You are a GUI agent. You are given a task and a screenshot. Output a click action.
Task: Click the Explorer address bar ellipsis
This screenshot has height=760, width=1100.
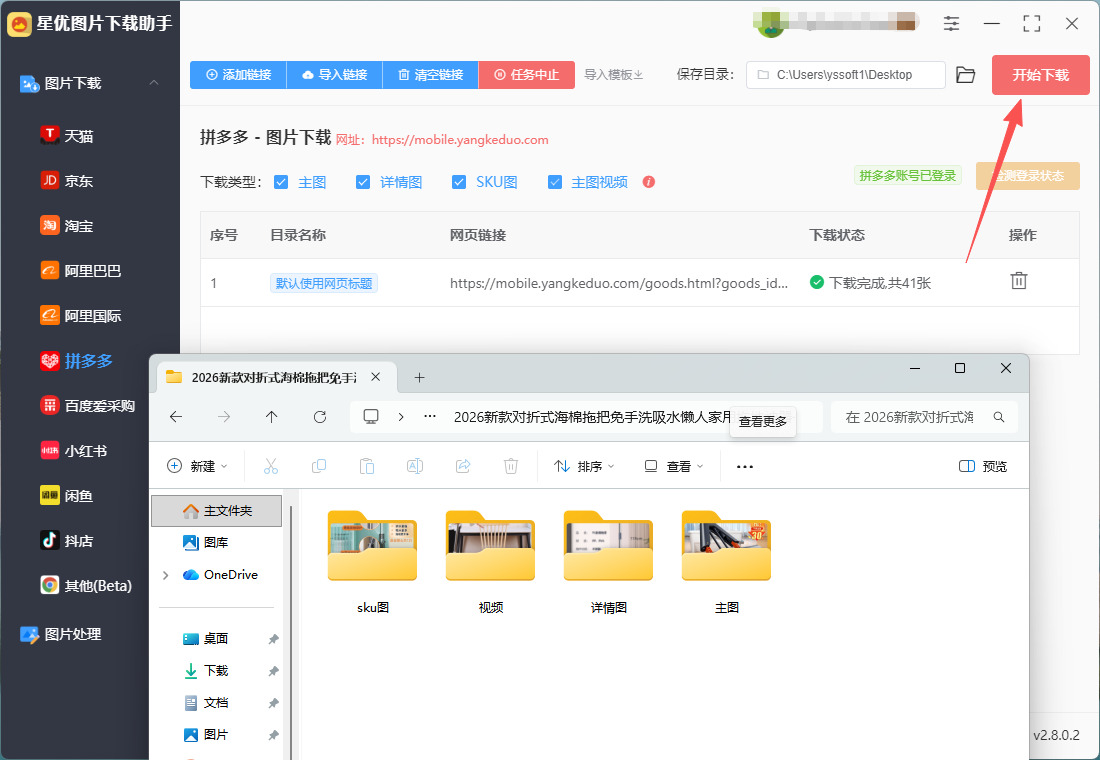click(x=430, y=417)
